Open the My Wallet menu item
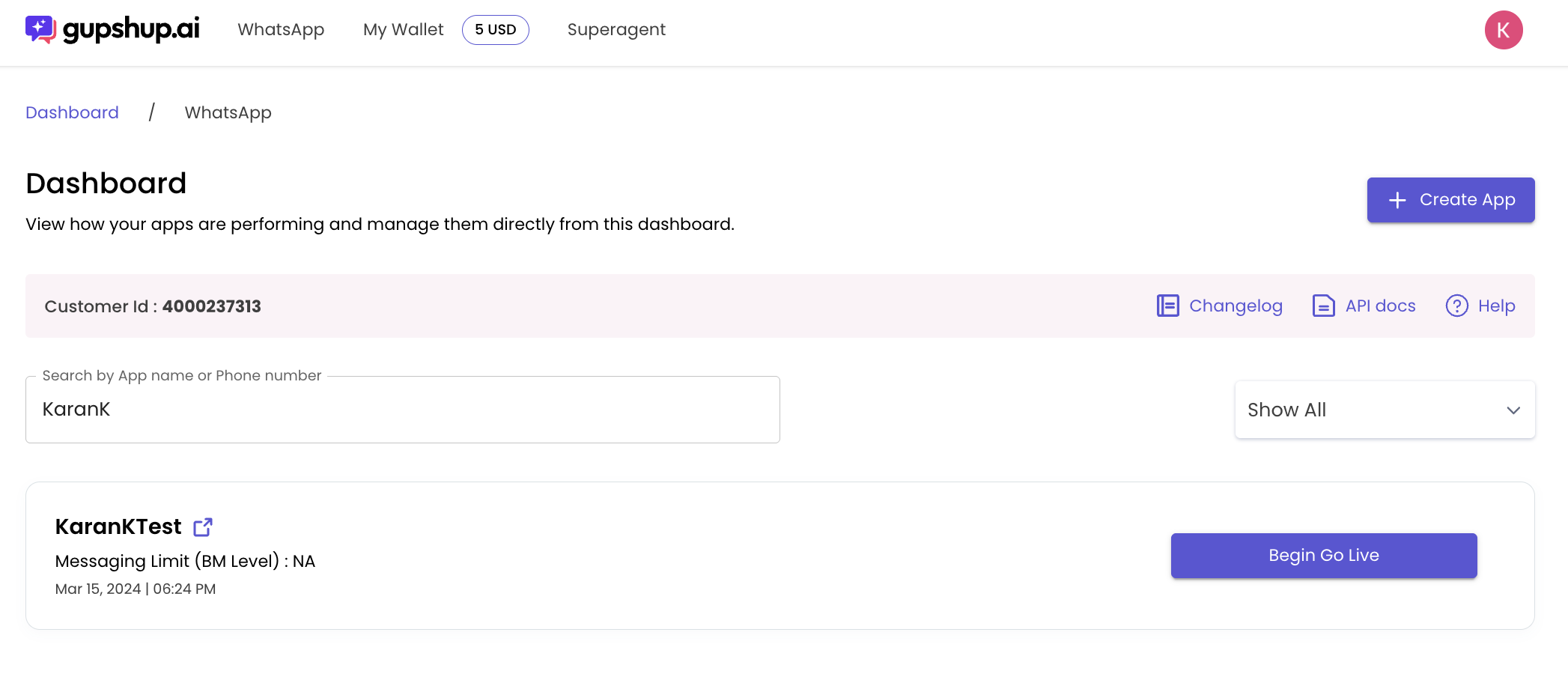The height and width of the screenshot is (683, 1568). [x=404, y=30]
